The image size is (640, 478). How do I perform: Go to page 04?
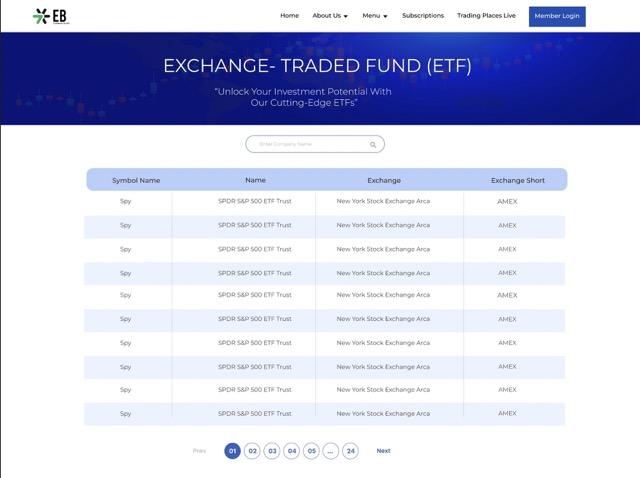tap(291, 451)
